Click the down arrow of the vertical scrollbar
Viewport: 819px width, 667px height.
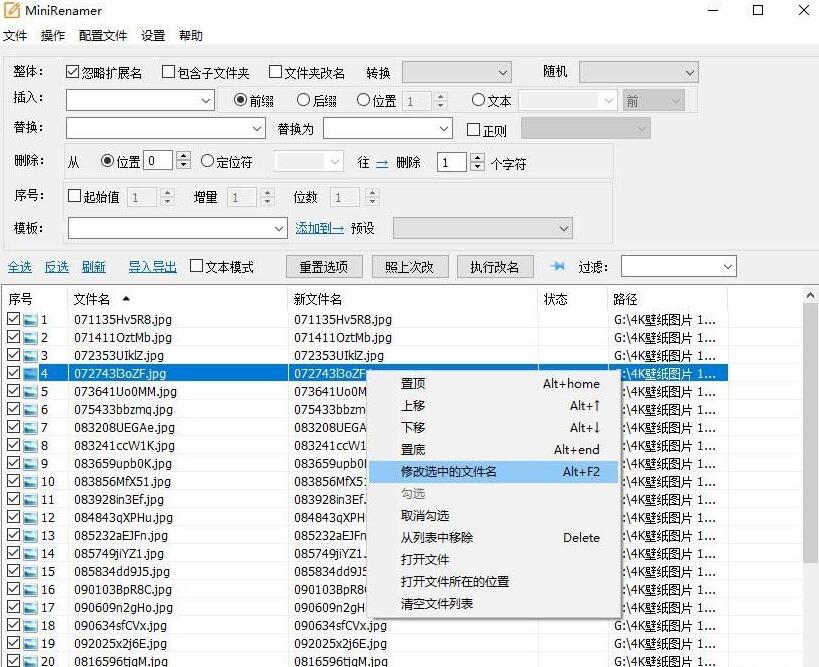click(x=810, y=657)
